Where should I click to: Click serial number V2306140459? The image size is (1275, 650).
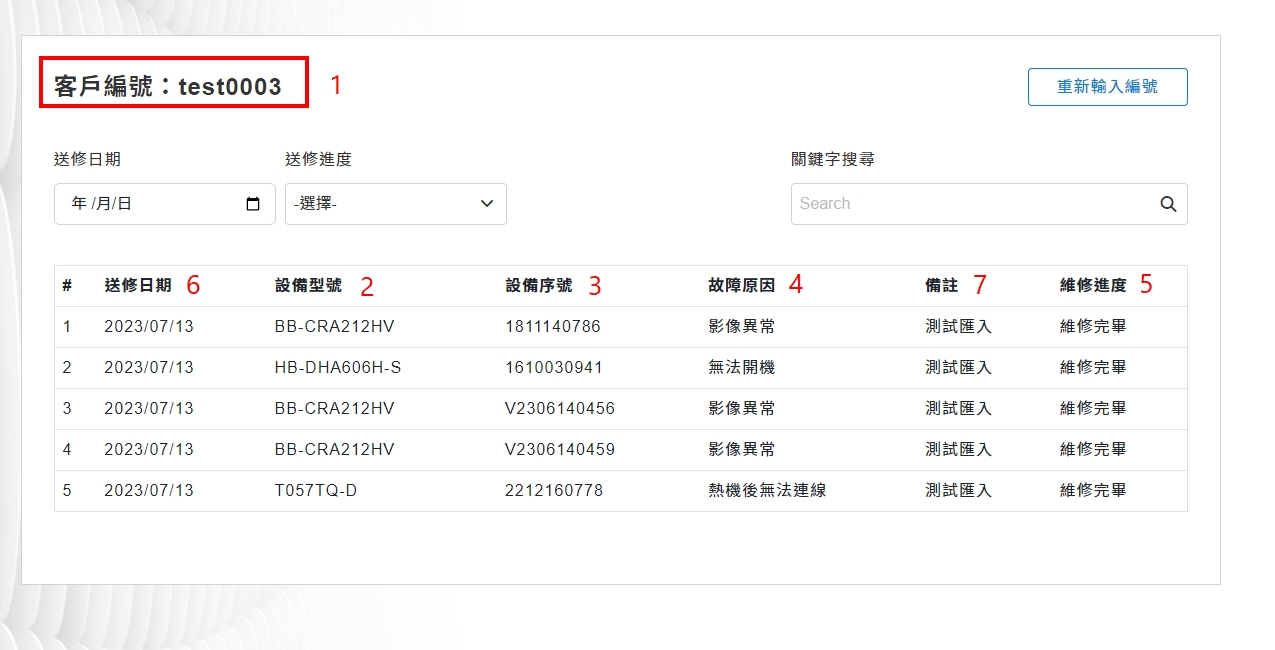560,450
